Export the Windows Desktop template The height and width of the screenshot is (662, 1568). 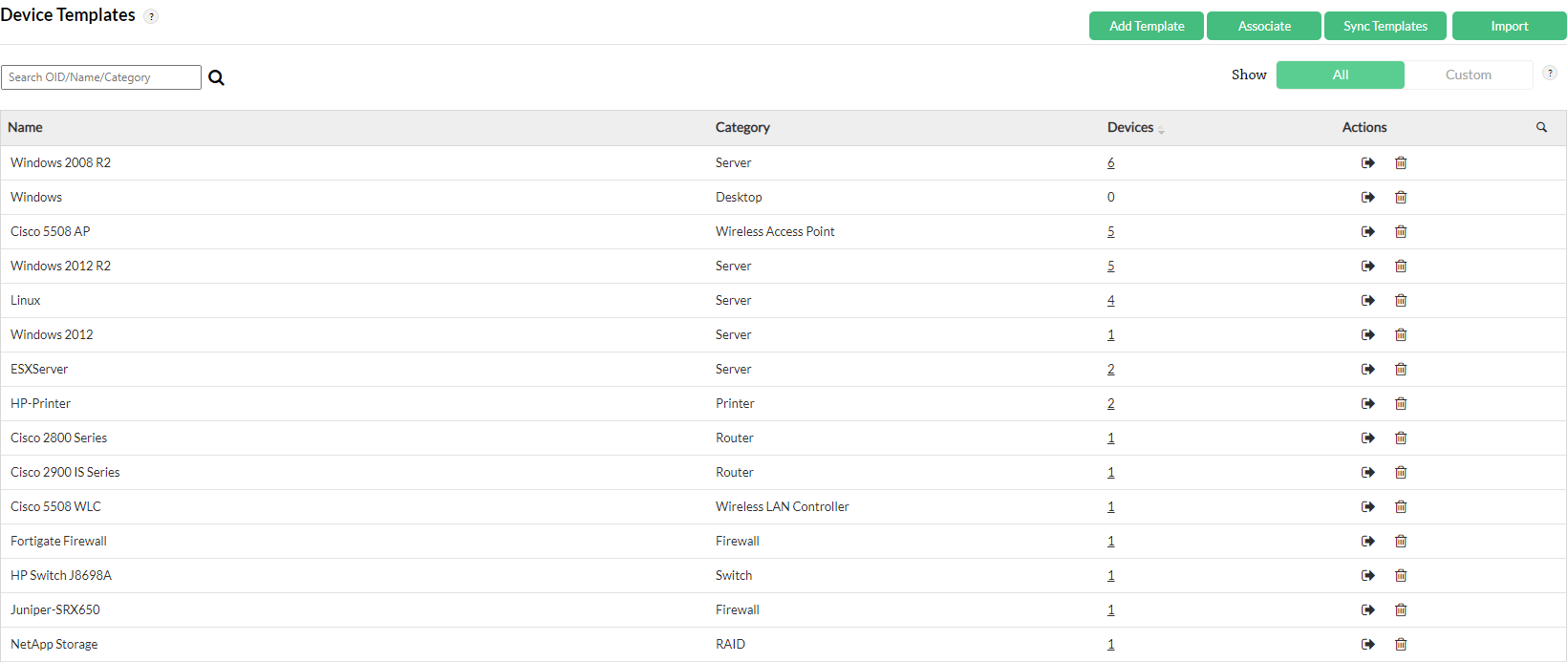pyautogui.click(x=1368, y=197)
